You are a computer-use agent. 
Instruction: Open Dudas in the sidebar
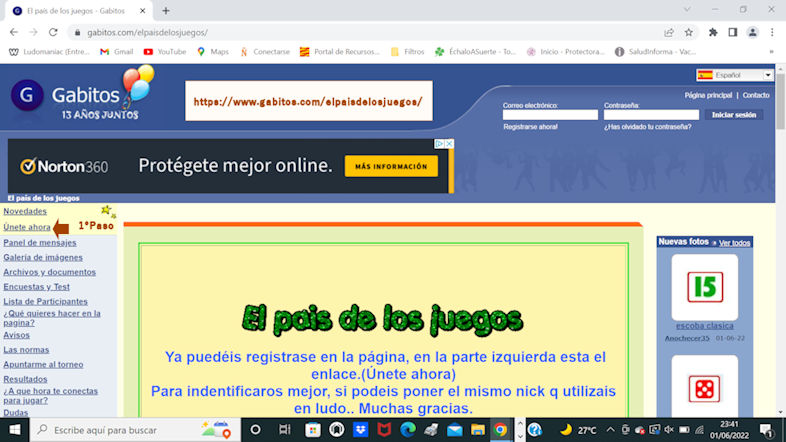click(16, 413)
